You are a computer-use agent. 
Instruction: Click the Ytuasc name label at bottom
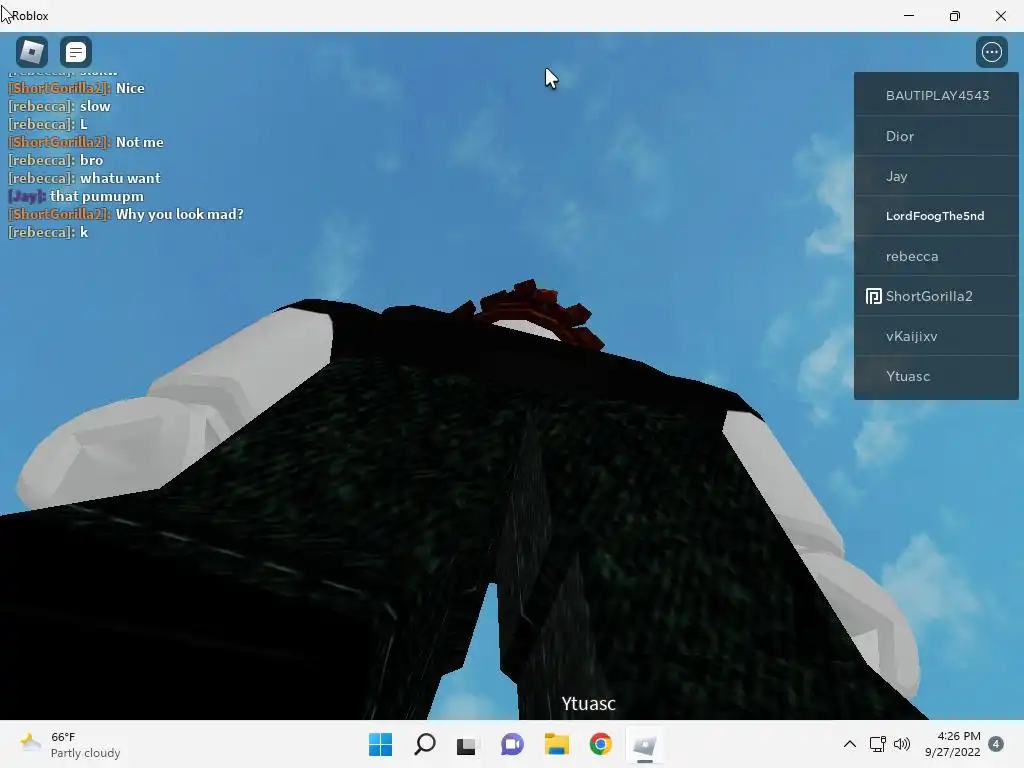(x=588, y=703)
